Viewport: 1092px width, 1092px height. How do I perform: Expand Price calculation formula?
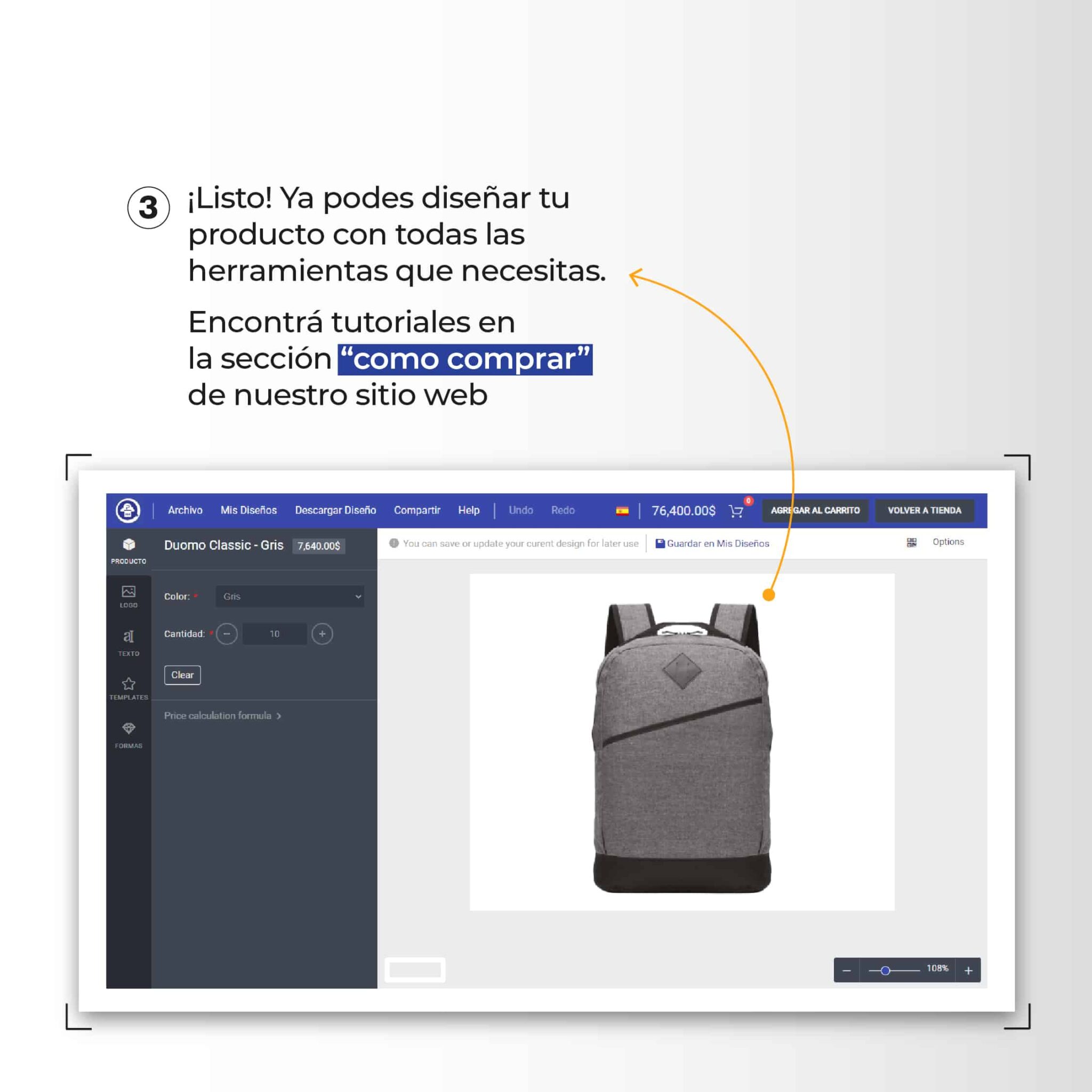coord(222,716)
